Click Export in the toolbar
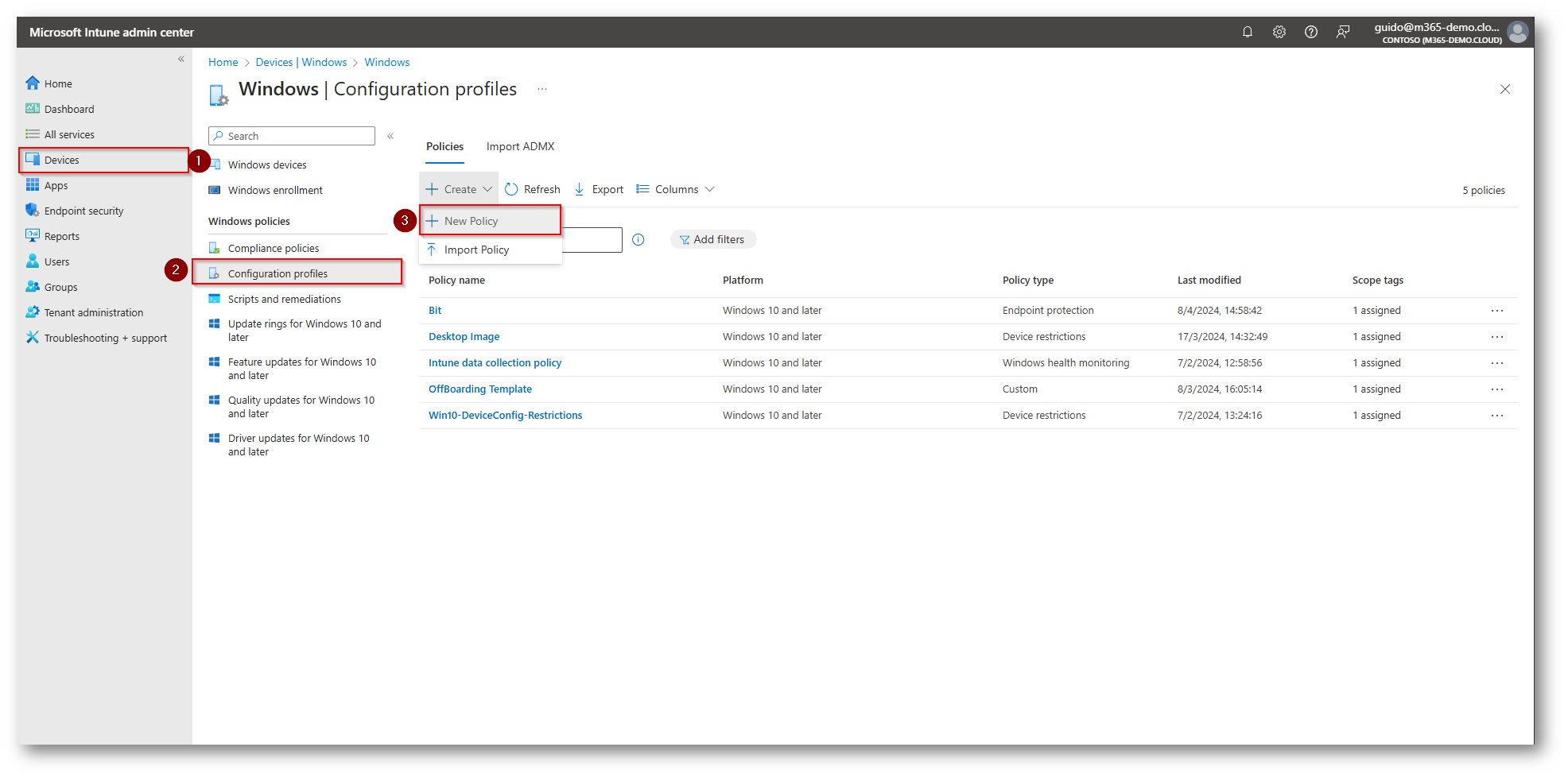This screenshot has height=778, width=1568. 599,189
